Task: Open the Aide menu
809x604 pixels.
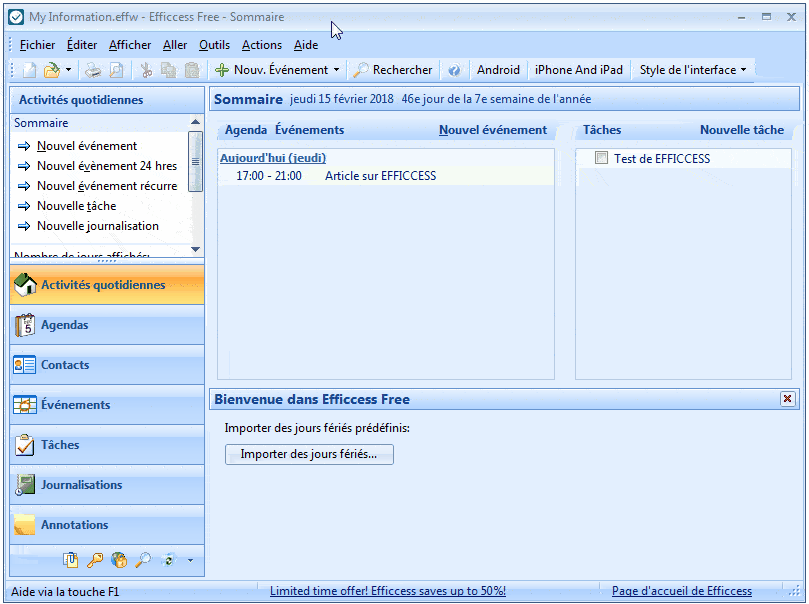Action: (x=306, y=45)
